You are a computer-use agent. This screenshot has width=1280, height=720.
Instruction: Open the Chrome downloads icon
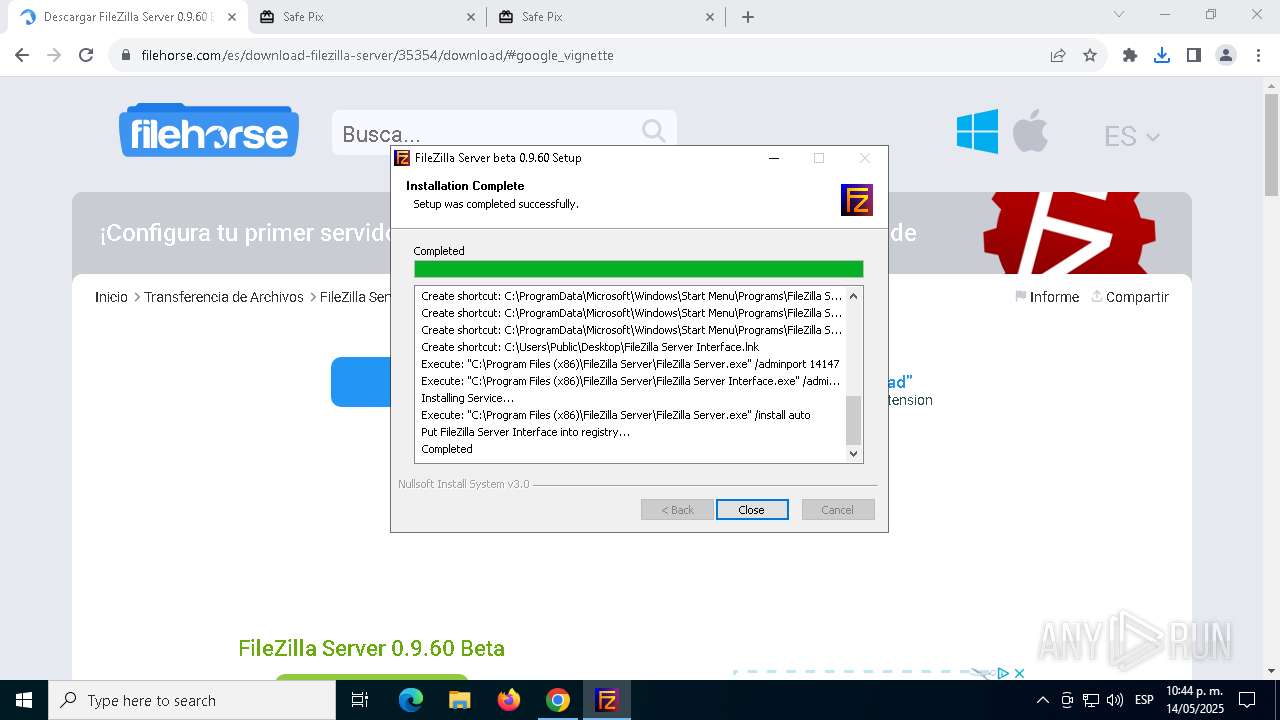1162,55
